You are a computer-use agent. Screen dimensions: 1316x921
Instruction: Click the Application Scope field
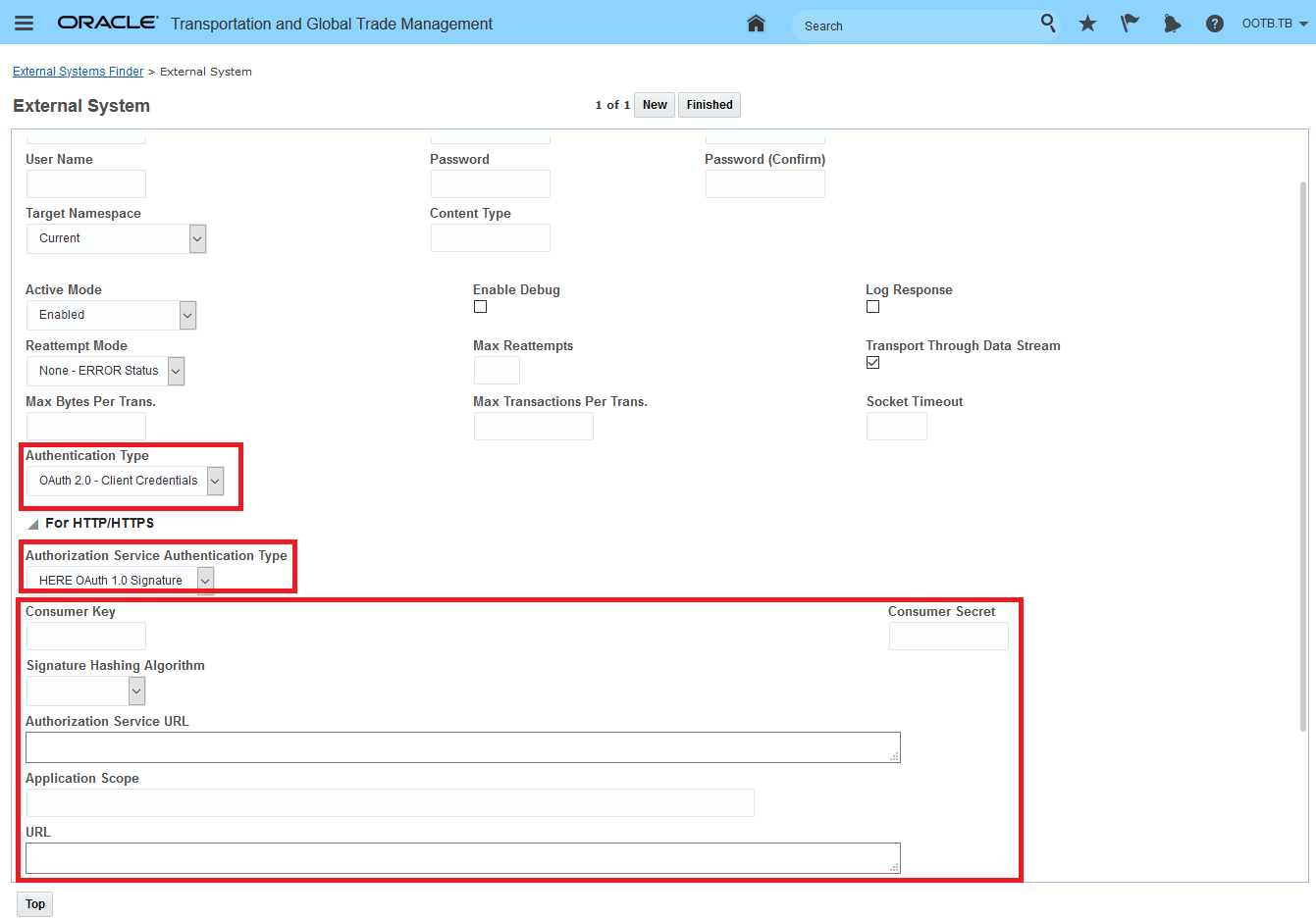coord(391,803)
